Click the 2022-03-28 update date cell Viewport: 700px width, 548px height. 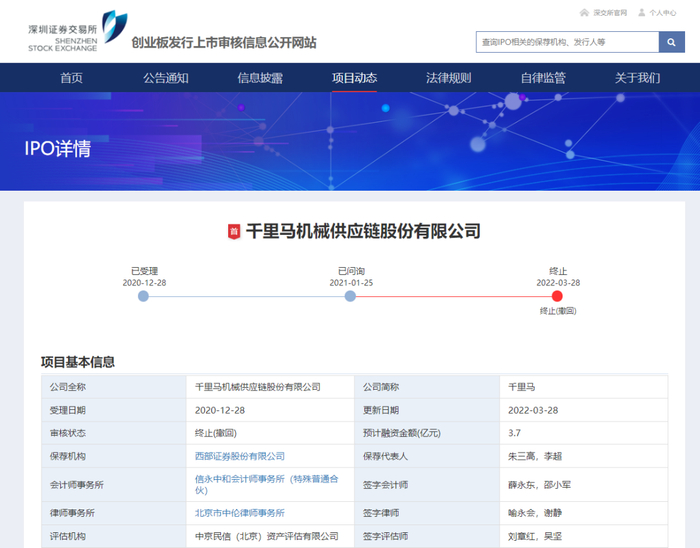[583, 410]
